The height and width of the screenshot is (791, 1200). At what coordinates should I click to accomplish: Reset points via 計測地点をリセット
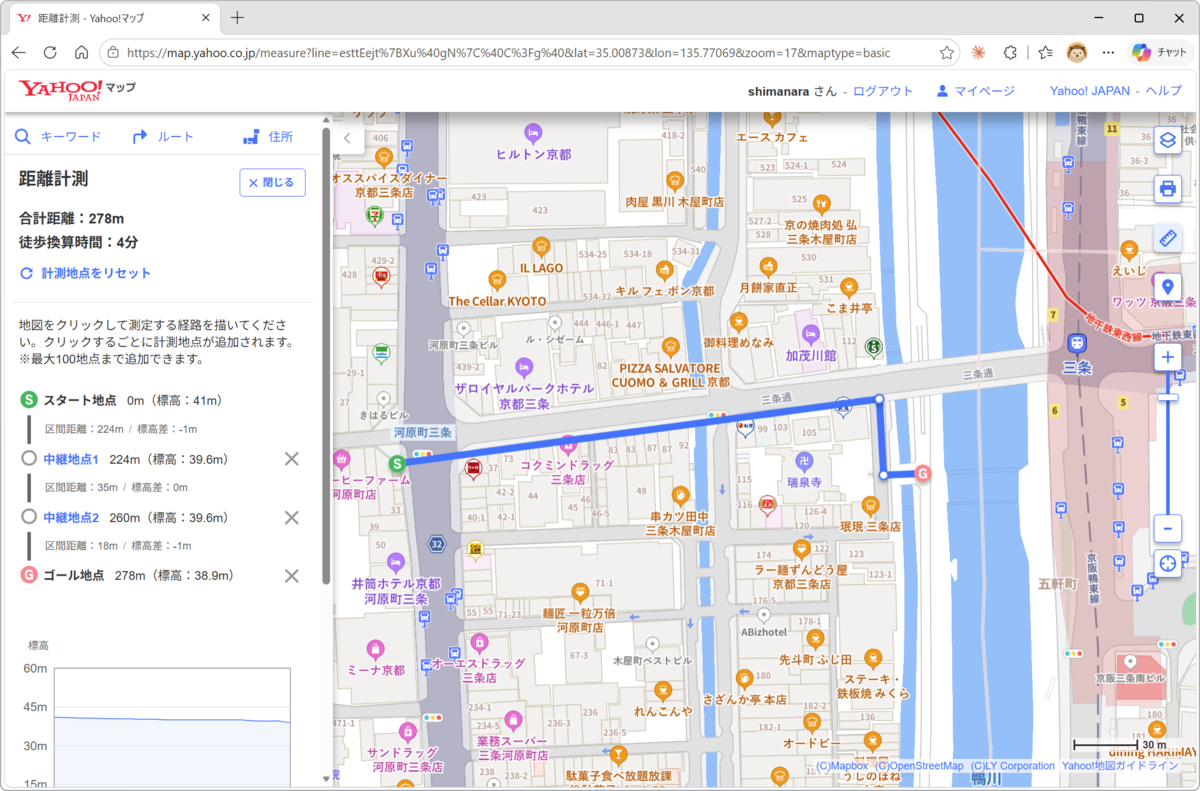tap(86, 273)
